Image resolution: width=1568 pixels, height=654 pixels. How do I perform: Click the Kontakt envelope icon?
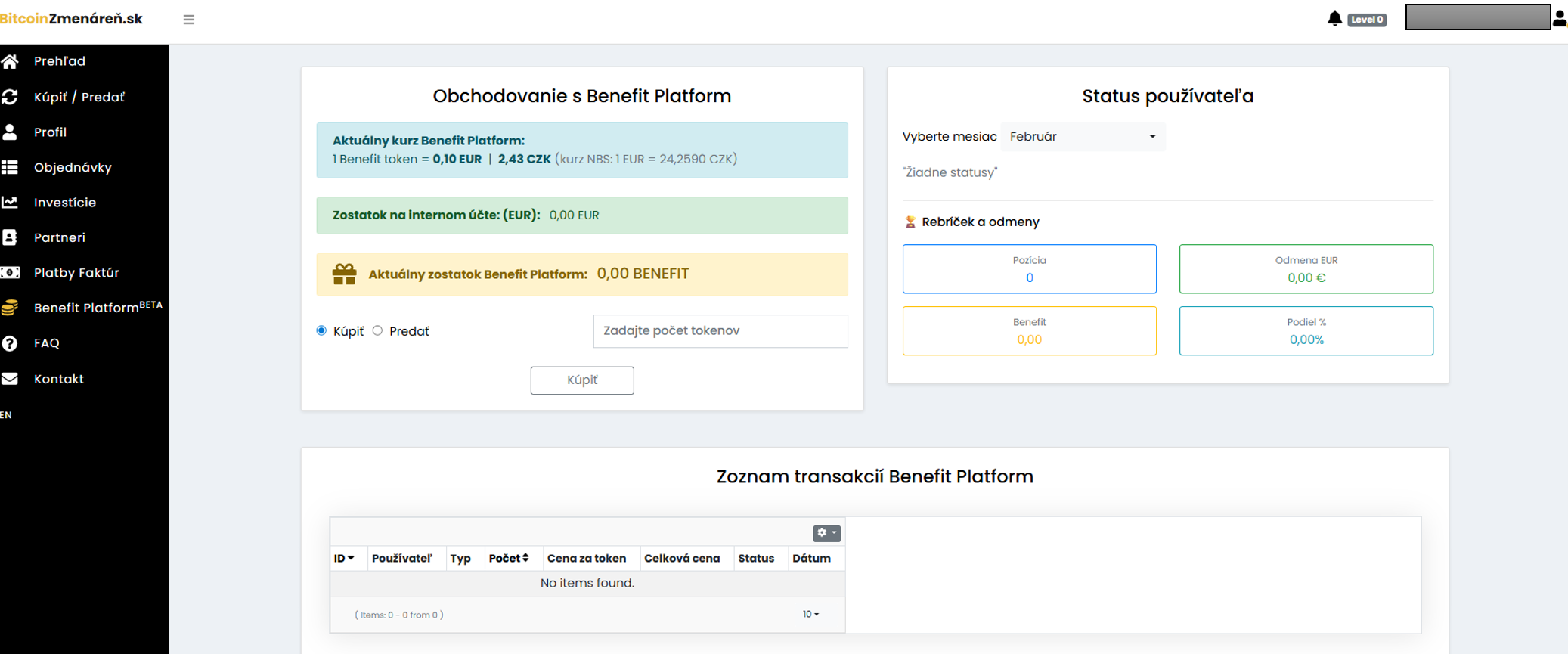click(10, 379)
